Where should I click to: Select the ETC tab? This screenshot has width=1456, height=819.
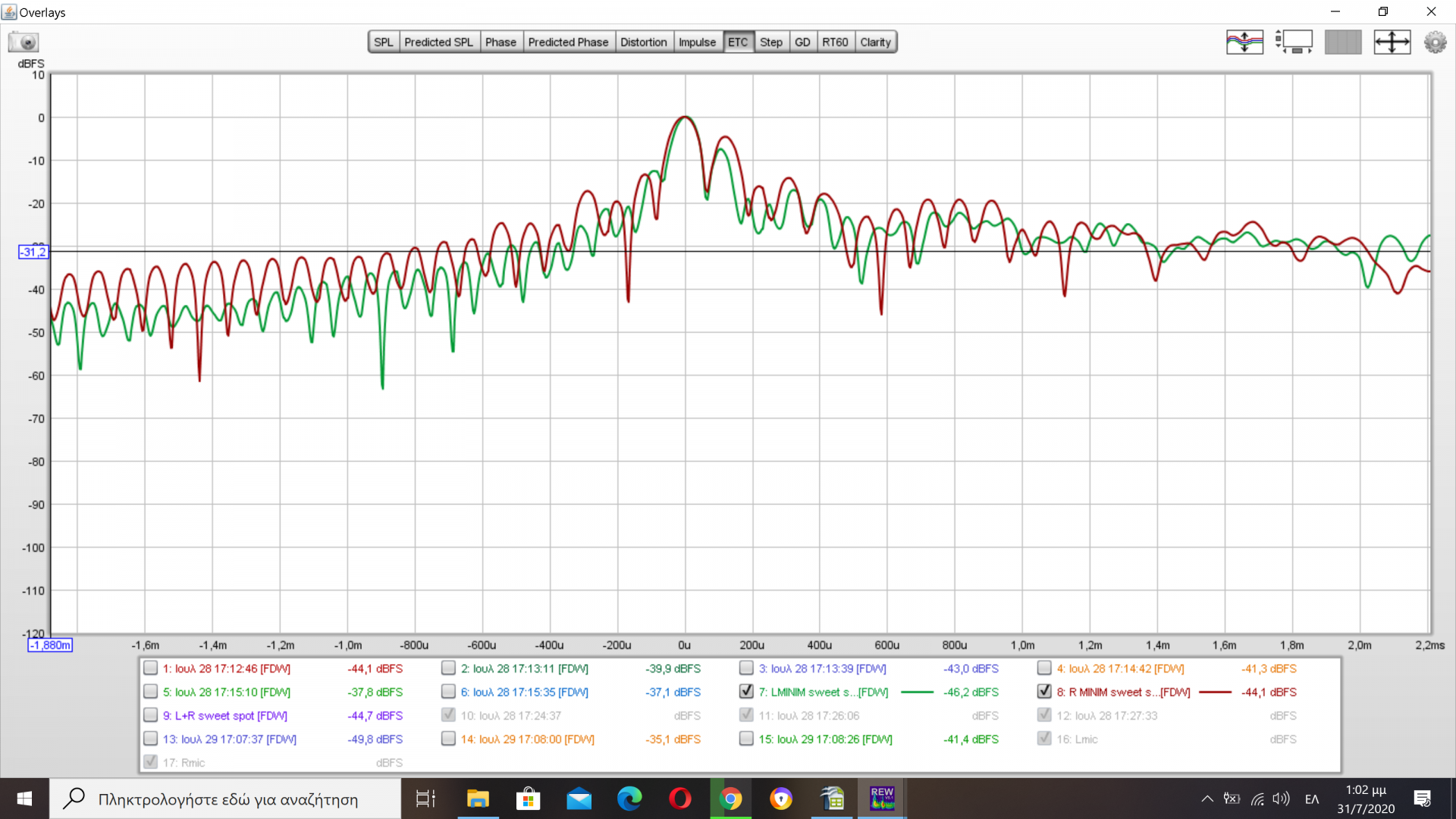(x=738, y=42)
